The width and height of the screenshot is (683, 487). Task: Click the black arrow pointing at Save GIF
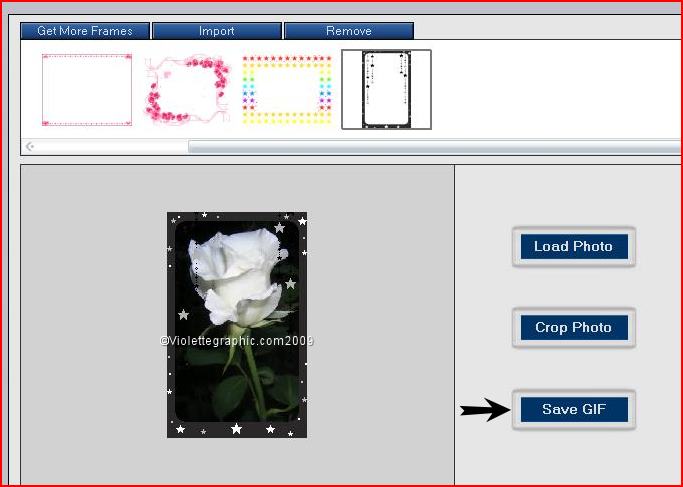484,410
